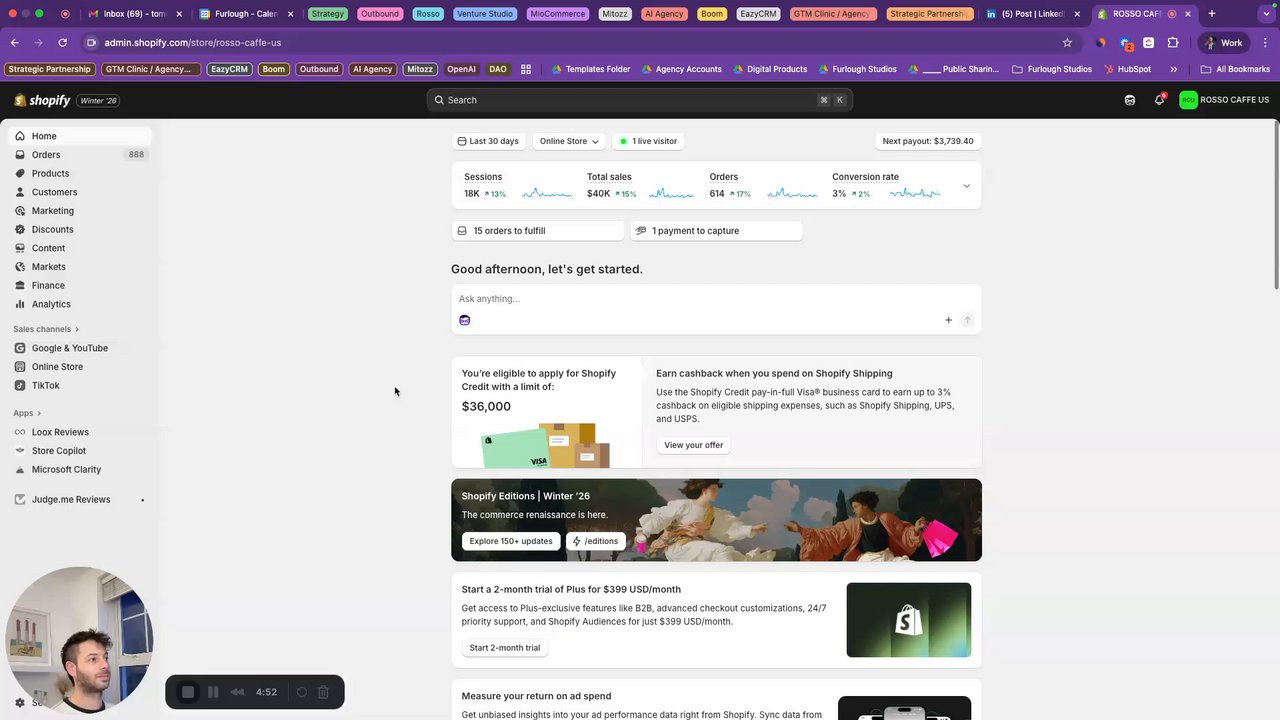
Task: Open 15 orders to fulfill
Action: coord(538,231)
